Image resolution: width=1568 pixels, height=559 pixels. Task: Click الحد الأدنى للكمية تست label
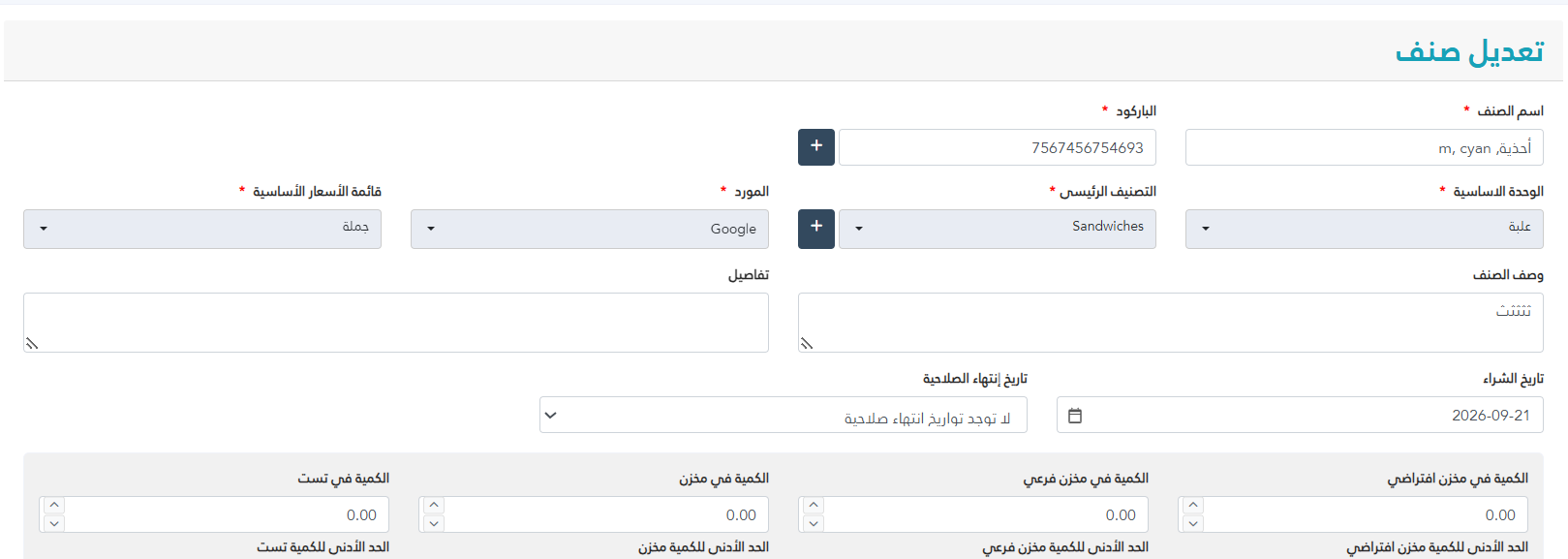pos(323,547)
